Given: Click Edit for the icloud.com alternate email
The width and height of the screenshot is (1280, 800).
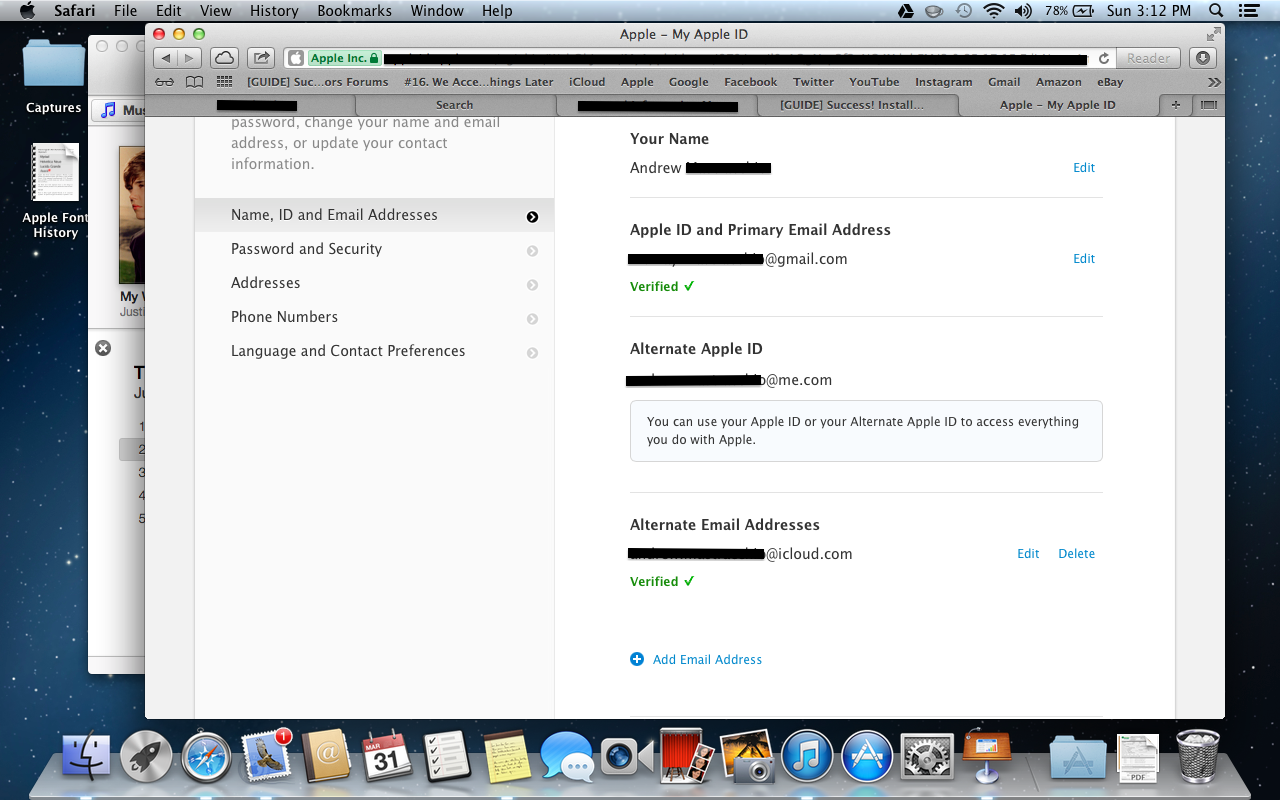Looking at the screenshot, I should coord(1028,553).
